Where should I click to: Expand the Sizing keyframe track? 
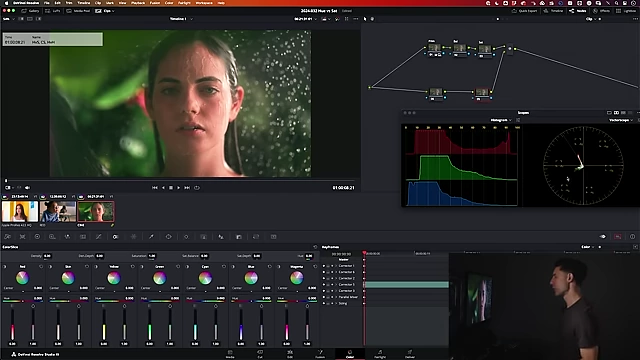pyautogui.click(x=336, y=303)
